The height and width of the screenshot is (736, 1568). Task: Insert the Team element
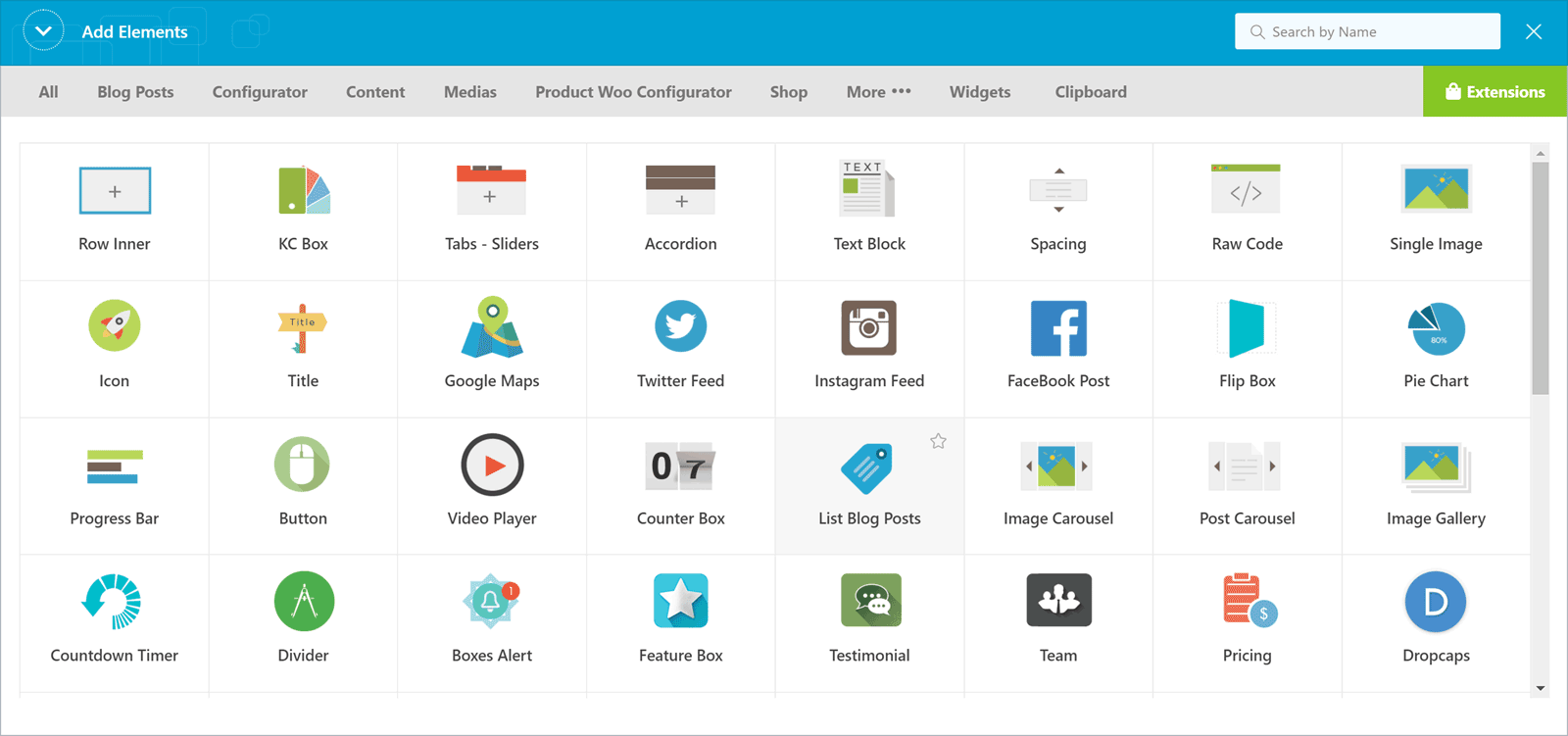click(1058, 623)
